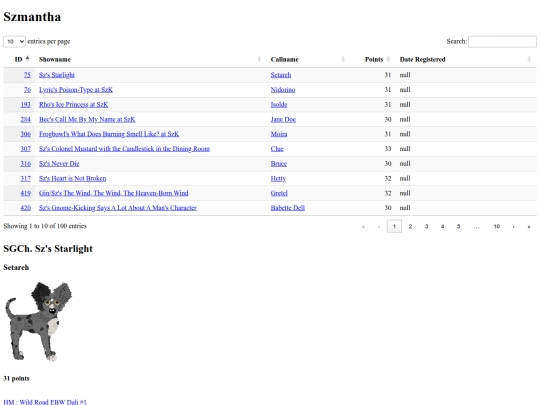Open Rho's Ice Princess at SzK link
This screenshot has height=405, width=540.
(x=73, y=104)
